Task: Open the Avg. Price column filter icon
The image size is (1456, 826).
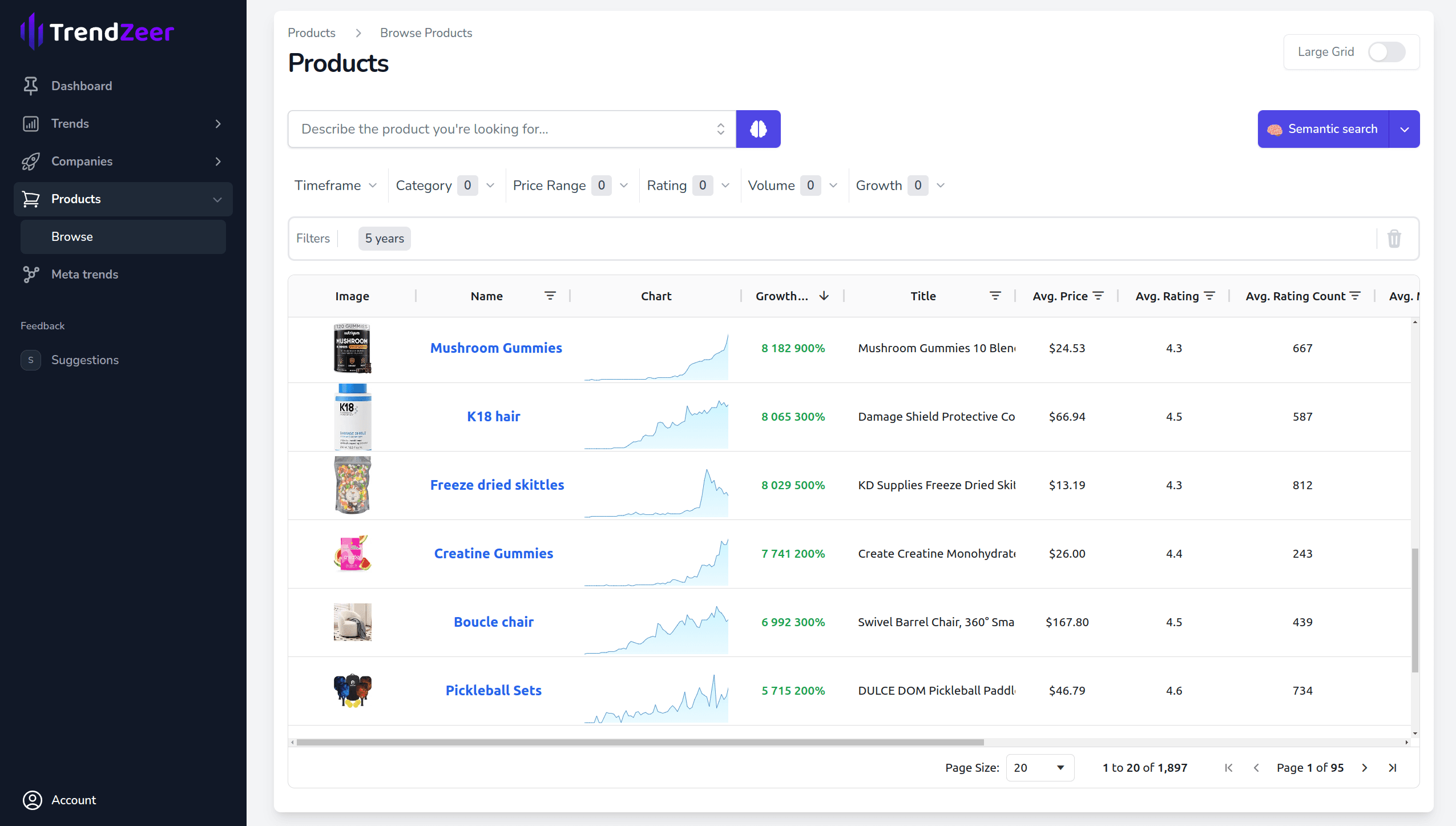Action: tap(1098, 296)
